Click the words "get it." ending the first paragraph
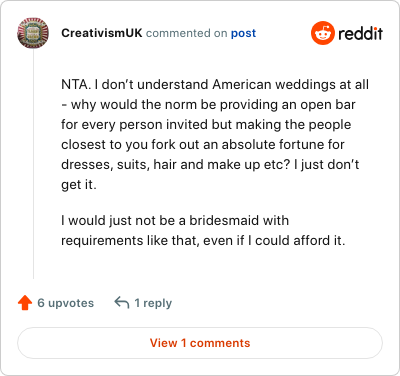Screen dimensions: 400x376 click(79, 185)
